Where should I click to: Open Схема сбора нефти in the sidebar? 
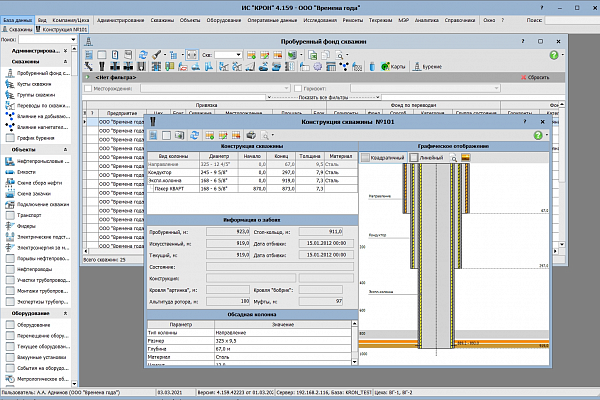point(32,183)
